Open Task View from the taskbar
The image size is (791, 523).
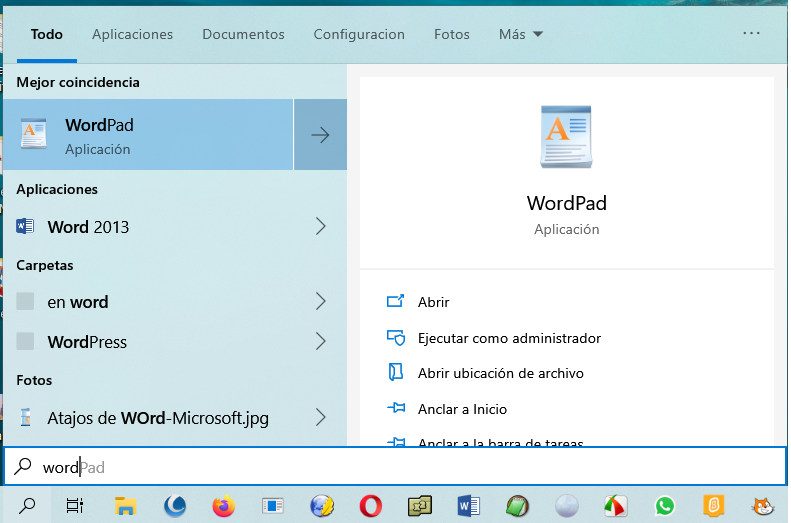[75, 505]
